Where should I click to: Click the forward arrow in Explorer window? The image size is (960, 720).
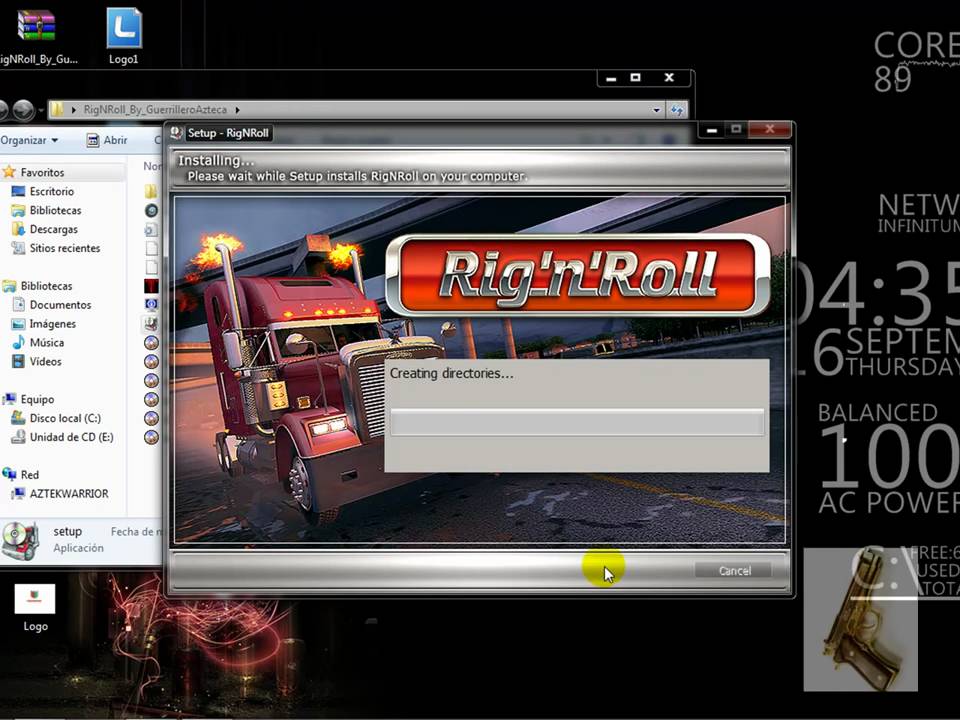[x=23, y=110]
